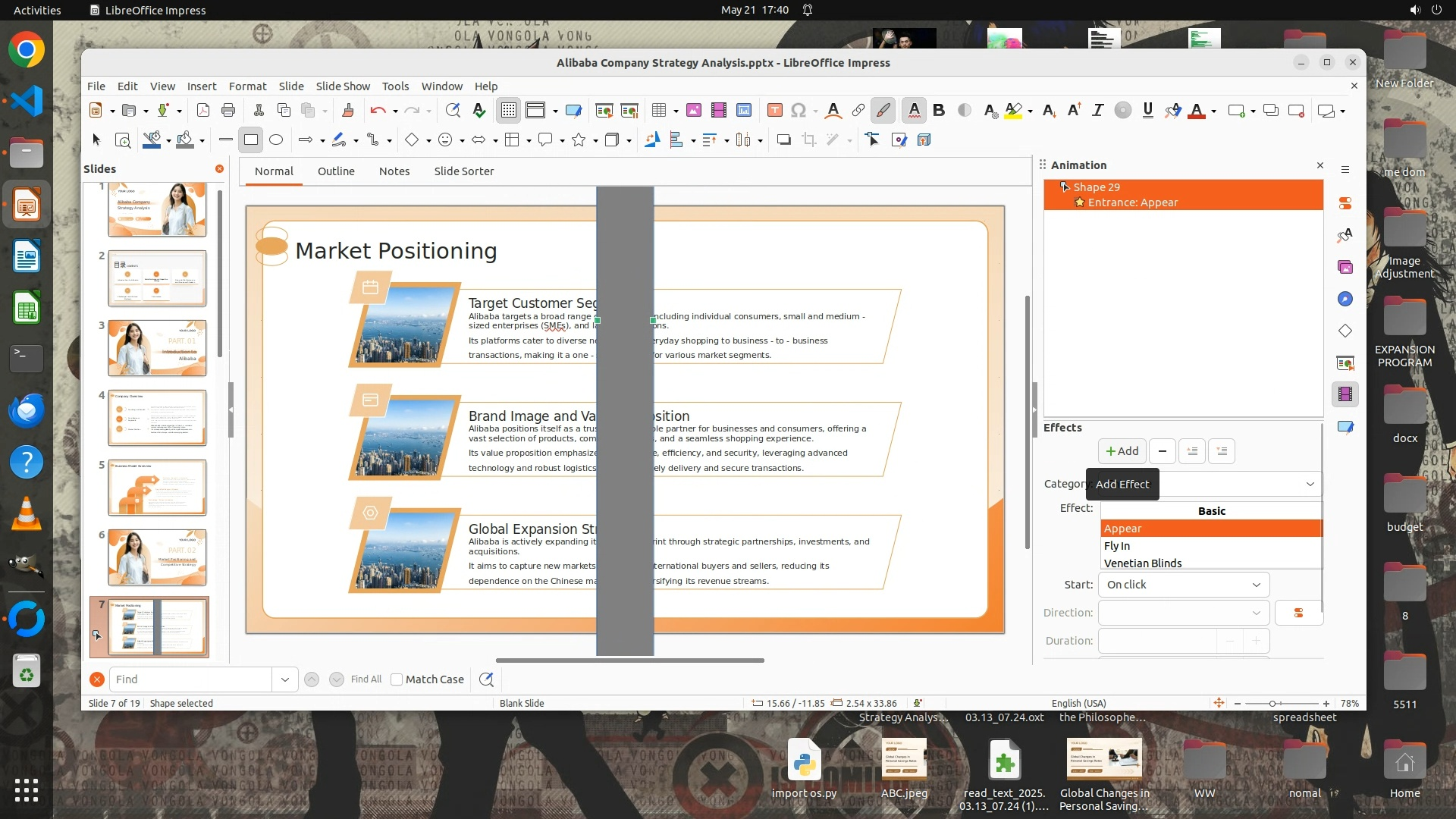Toggle Underline text formatting
1456x819 pixels.
[x=1147, y=111]
